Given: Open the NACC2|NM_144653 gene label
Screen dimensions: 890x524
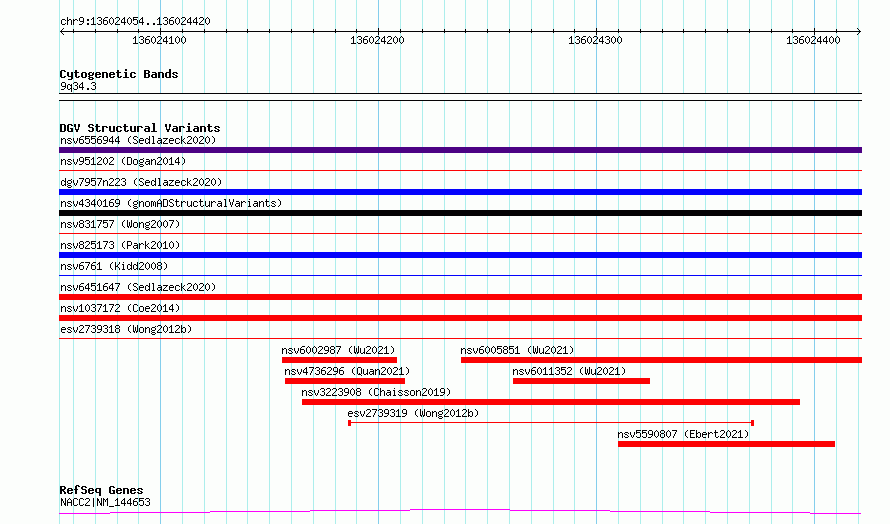Looking at the screenshot, I should [106, 502].
